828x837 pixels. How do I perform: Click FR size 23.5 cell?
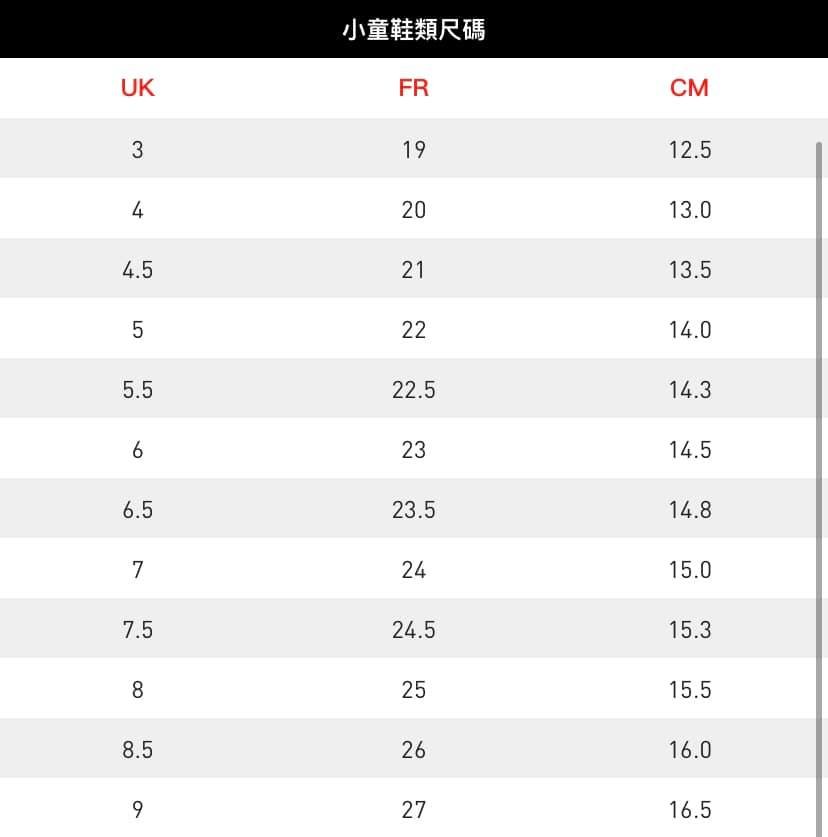click(x=413, y=510)
